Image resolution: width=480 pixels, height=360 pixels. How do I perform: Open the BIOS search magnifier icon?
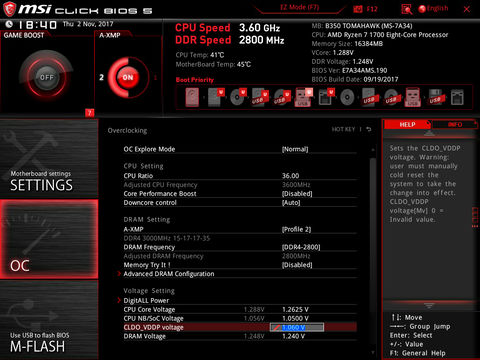(x=406, y=9)
